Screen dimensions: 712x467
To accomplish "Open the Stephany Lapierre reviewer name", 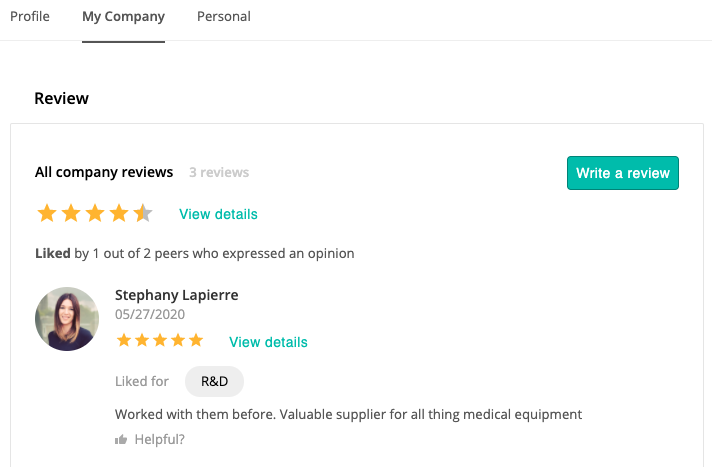I will (176, 295).
